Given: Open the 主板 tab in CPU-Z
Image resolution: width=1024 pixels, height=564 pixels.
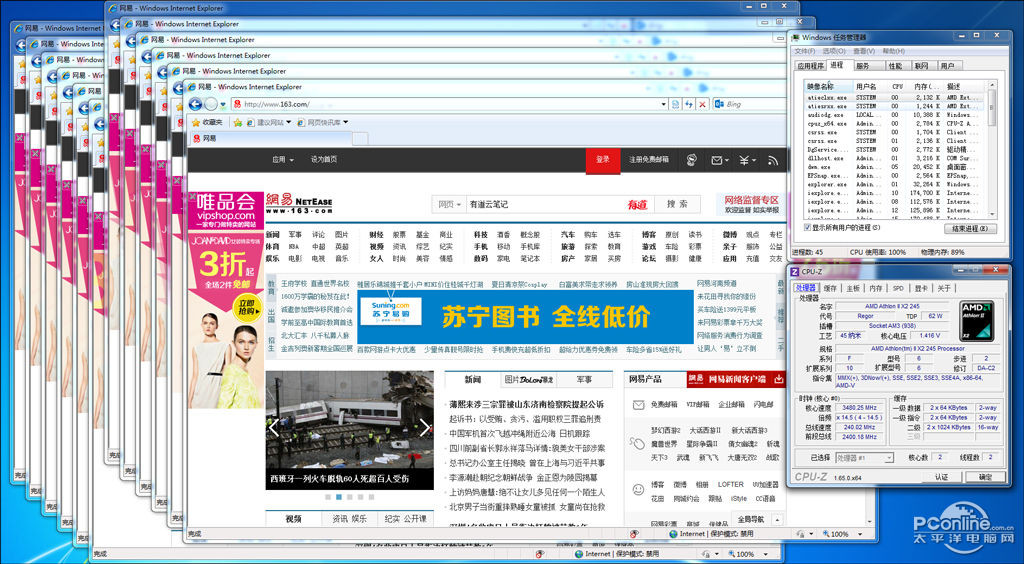Looking at the screenshot, I should click(853, 288).
